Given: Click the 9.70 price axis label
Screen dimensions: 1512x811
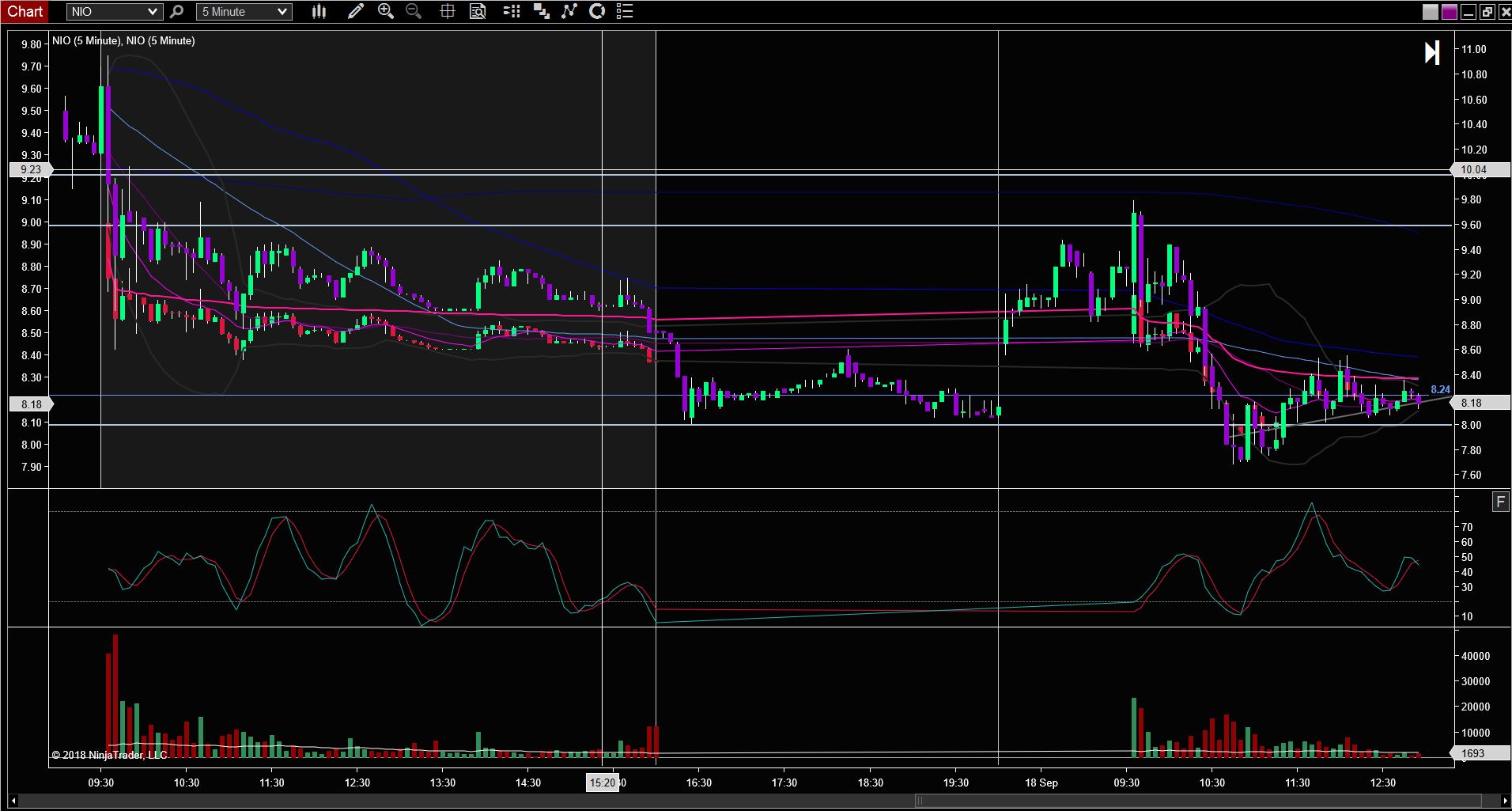Looking at the screenshot, I should click(x=32, y=66).
